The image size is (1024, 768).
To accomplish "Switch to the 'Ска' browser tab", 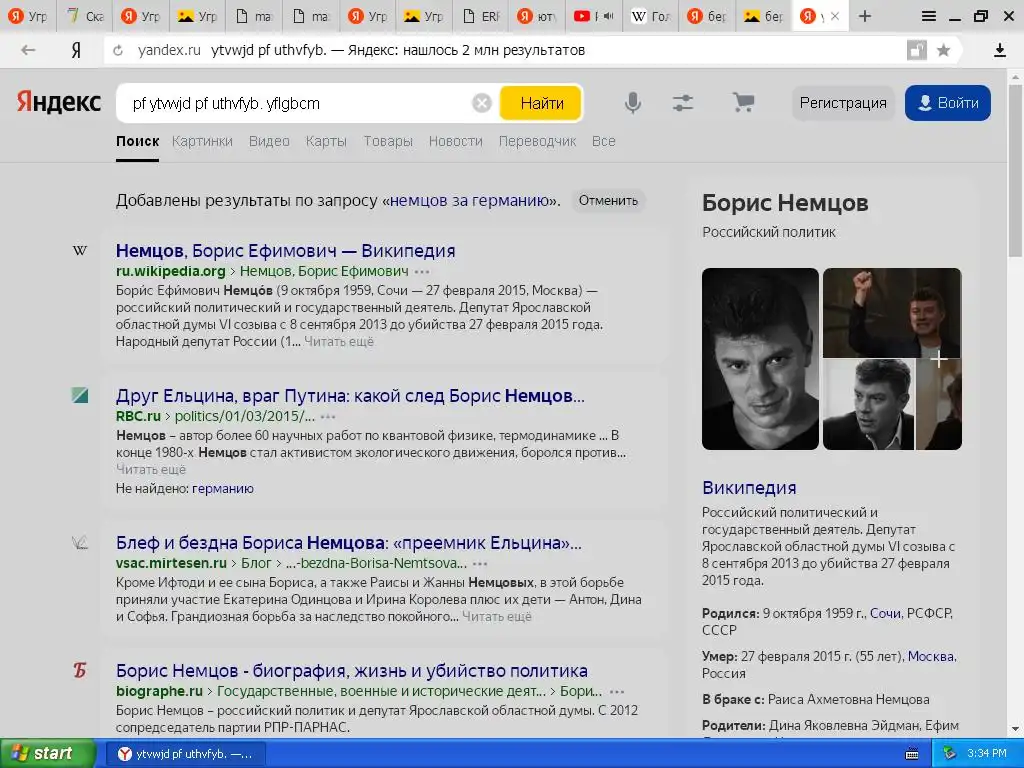I will (x=85, y=16).
